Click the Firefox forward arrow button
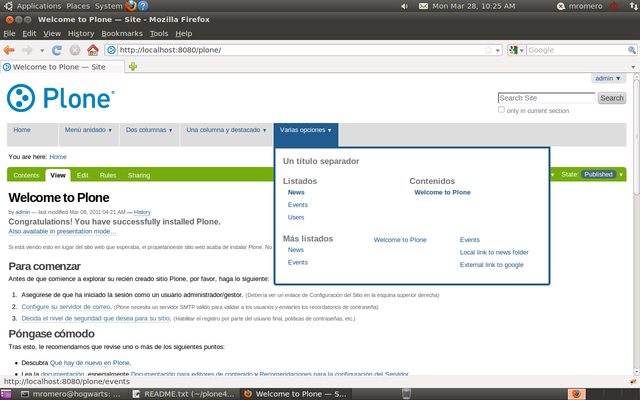The image size is (640, 400). click(27, 50)
